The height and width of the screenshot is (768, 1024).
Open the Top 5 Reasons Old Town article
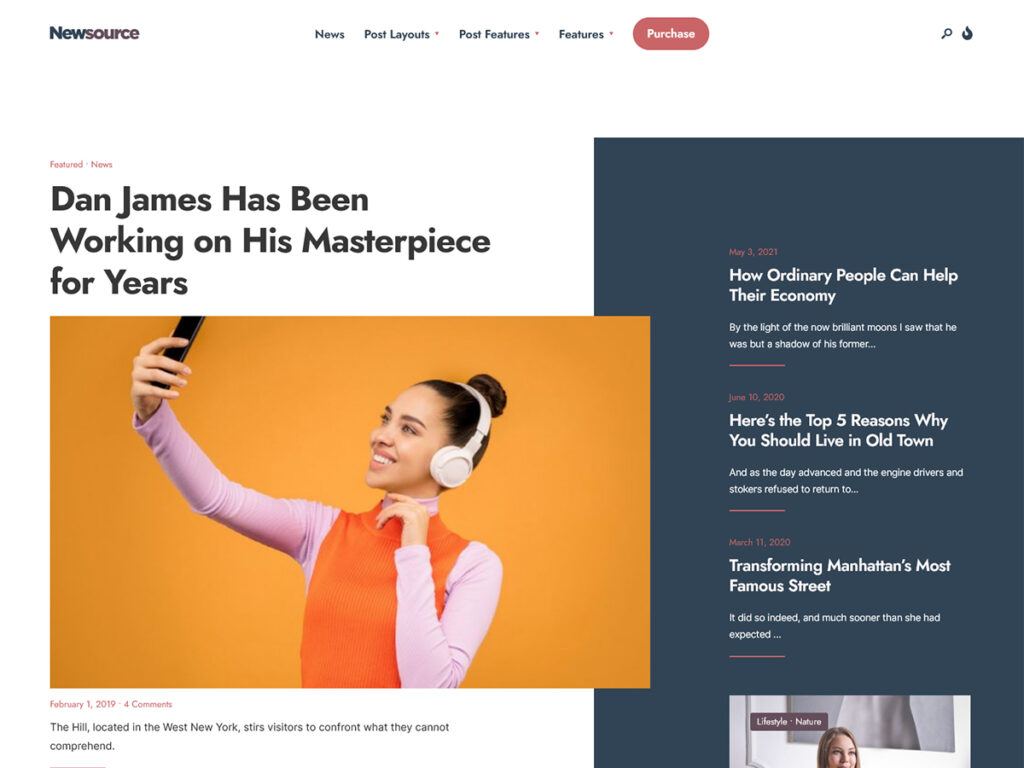tap(839, 430)
